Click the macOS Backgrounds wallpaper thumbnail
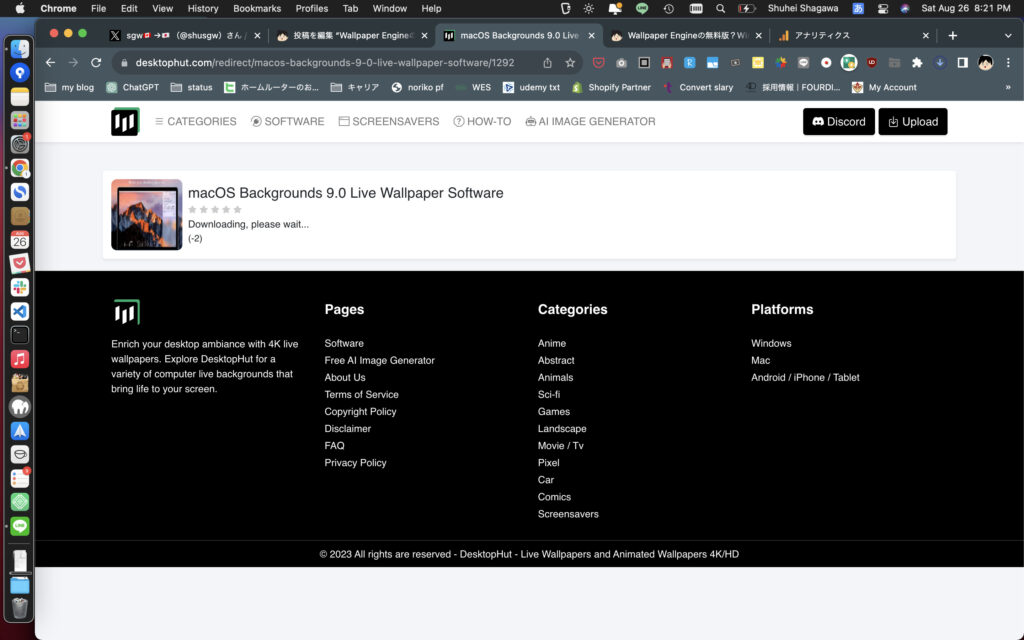1024x640 pixels. click(146, 214)
